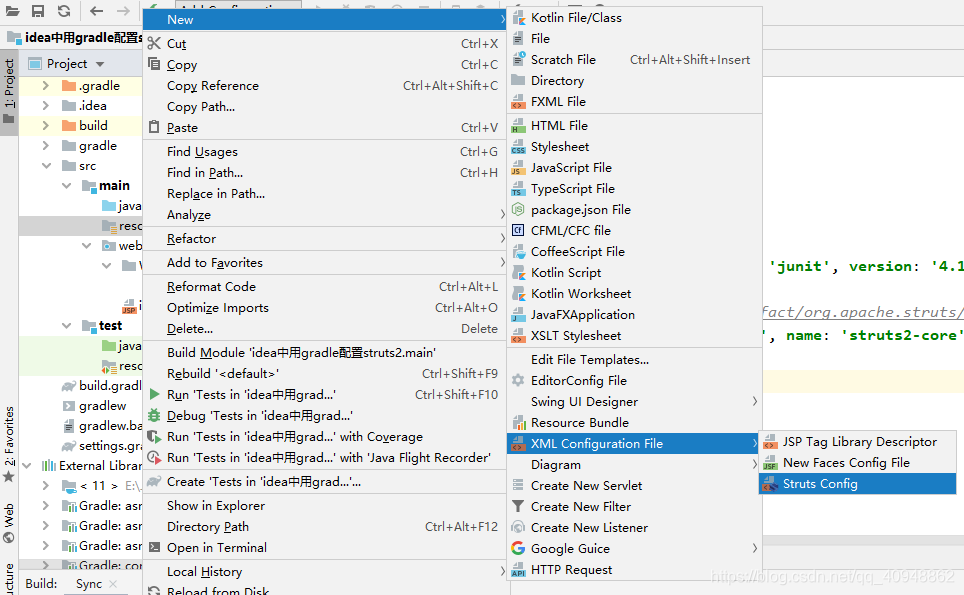The height and width of the screenshot is (595, 964).
Task: Click the JavaScript File icon
Action: click(519, 167)
